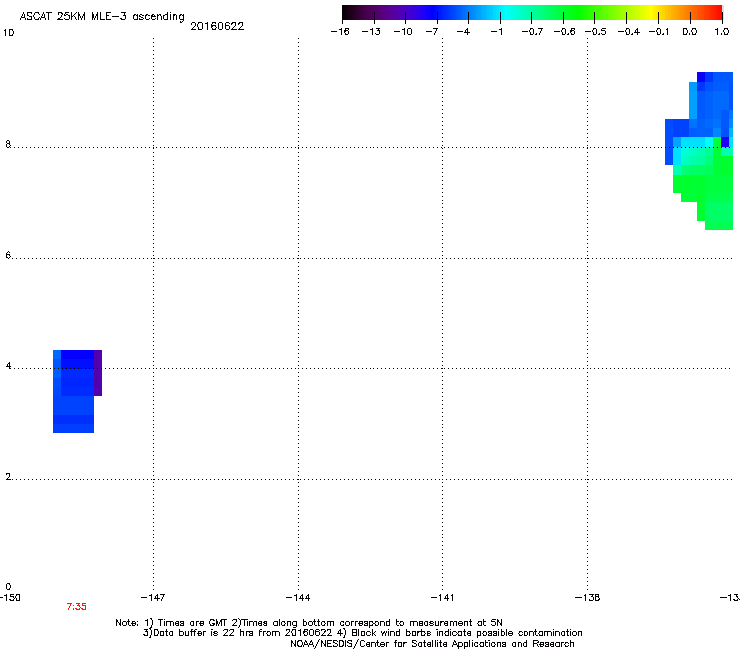The width and height of the screenshot is (740, 650).
Task: Click the latitude axis label 10
Action: [8, 33]
